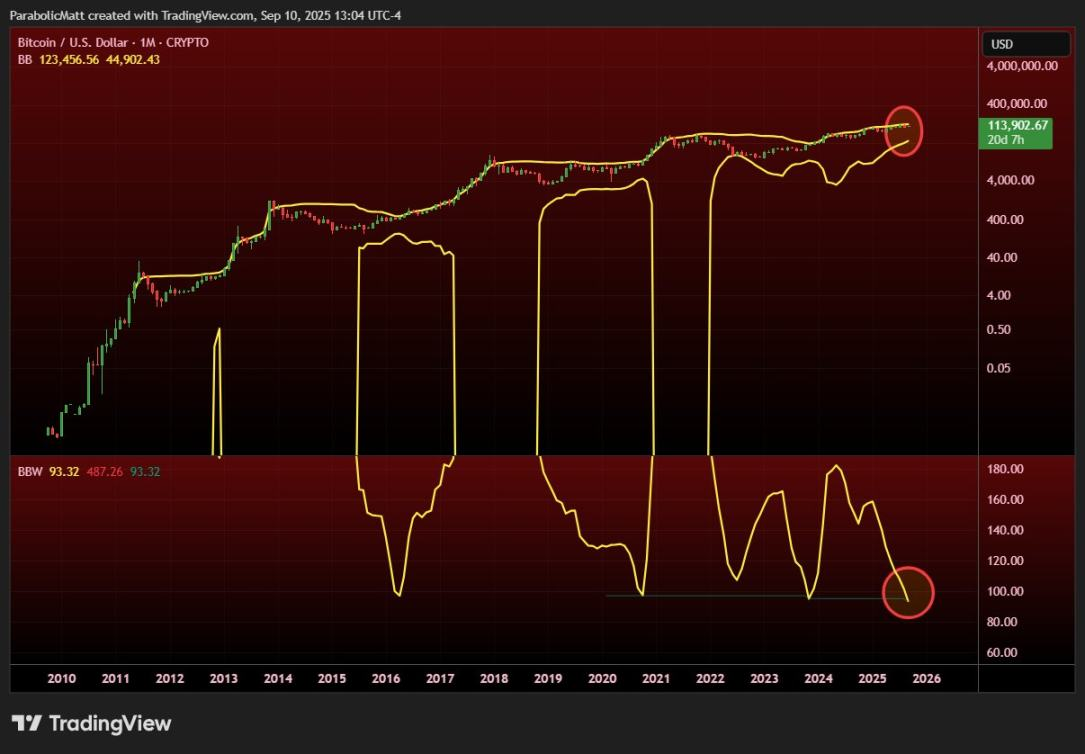This screenshot has height=754, width=1085.
Task: Click the green 113,902.67 current price label
Action: [1017, 125]
